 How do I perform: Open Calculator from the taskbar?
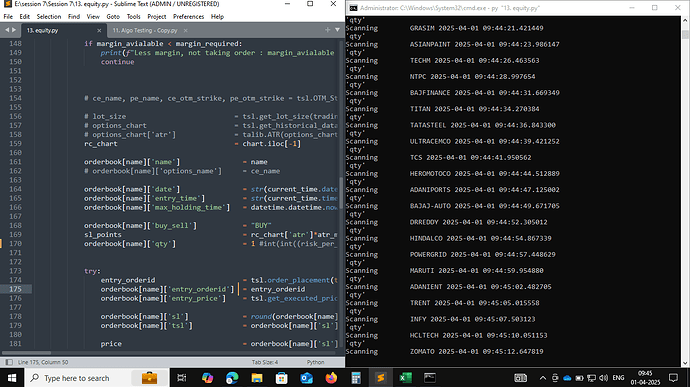point(356,378)
